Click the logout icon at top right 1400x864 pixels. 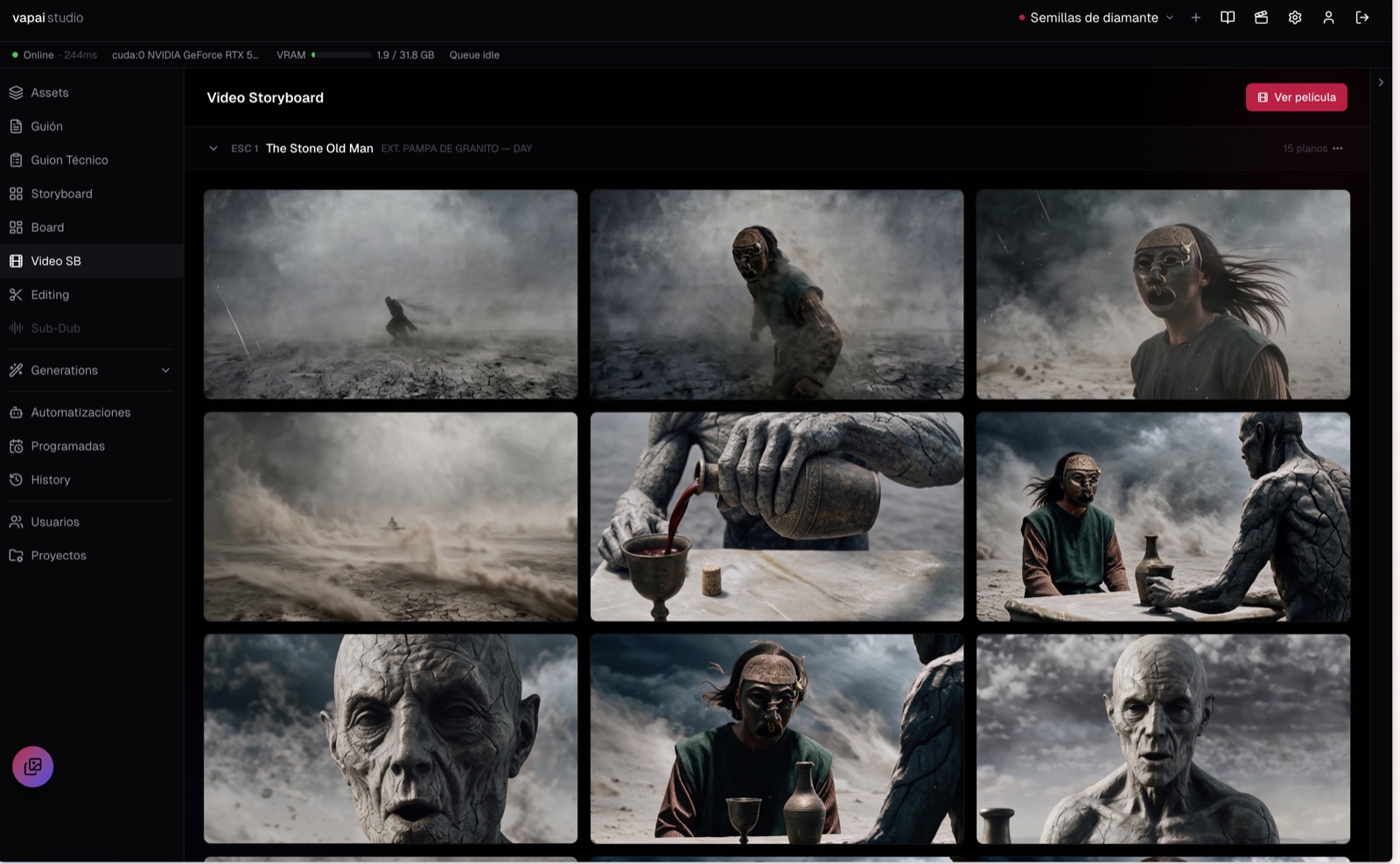[1362, 18]
